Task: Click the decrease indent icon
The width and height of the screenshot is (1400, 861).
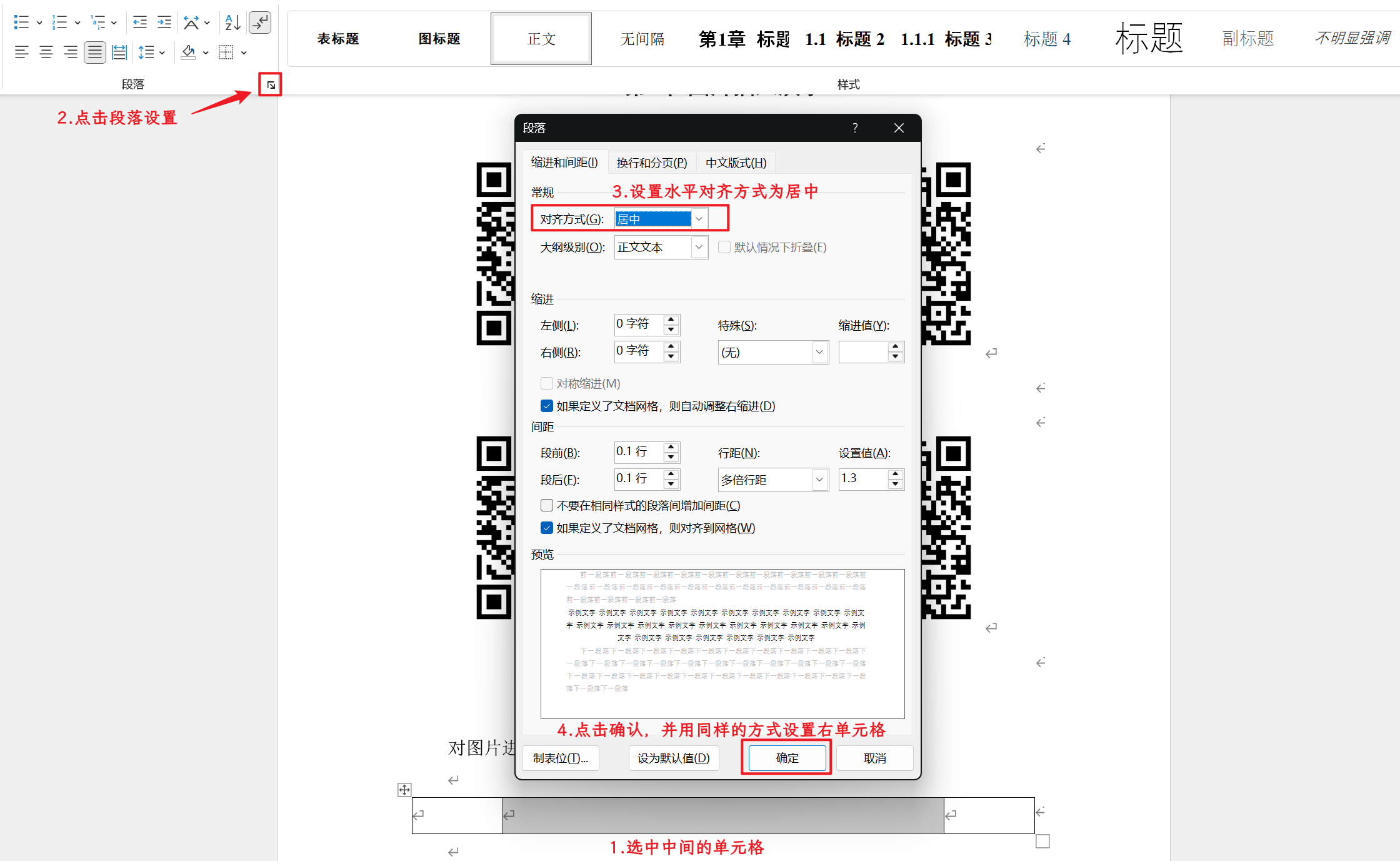Action: [140, 23]
